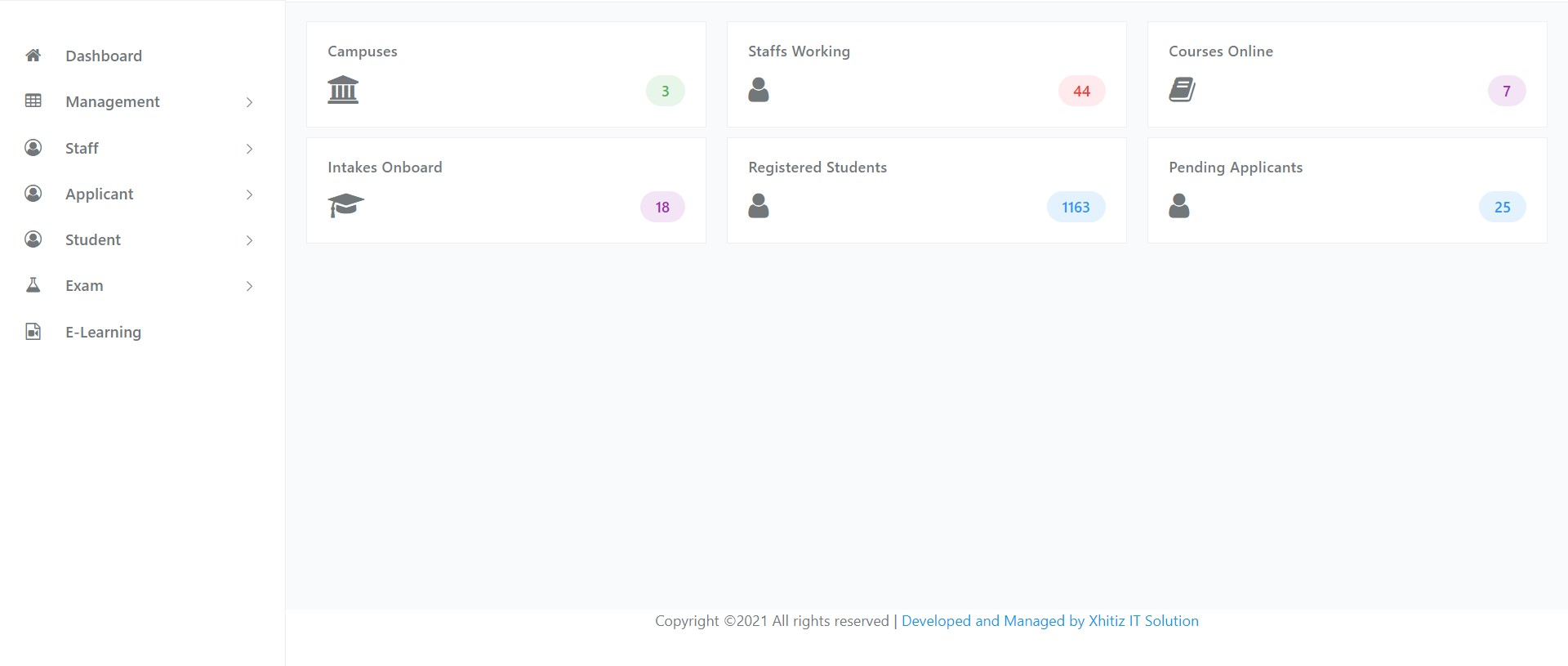Expand the Management submenu chevron
The width and height of the screenshot is (1568, 666).
coord(249,102)
